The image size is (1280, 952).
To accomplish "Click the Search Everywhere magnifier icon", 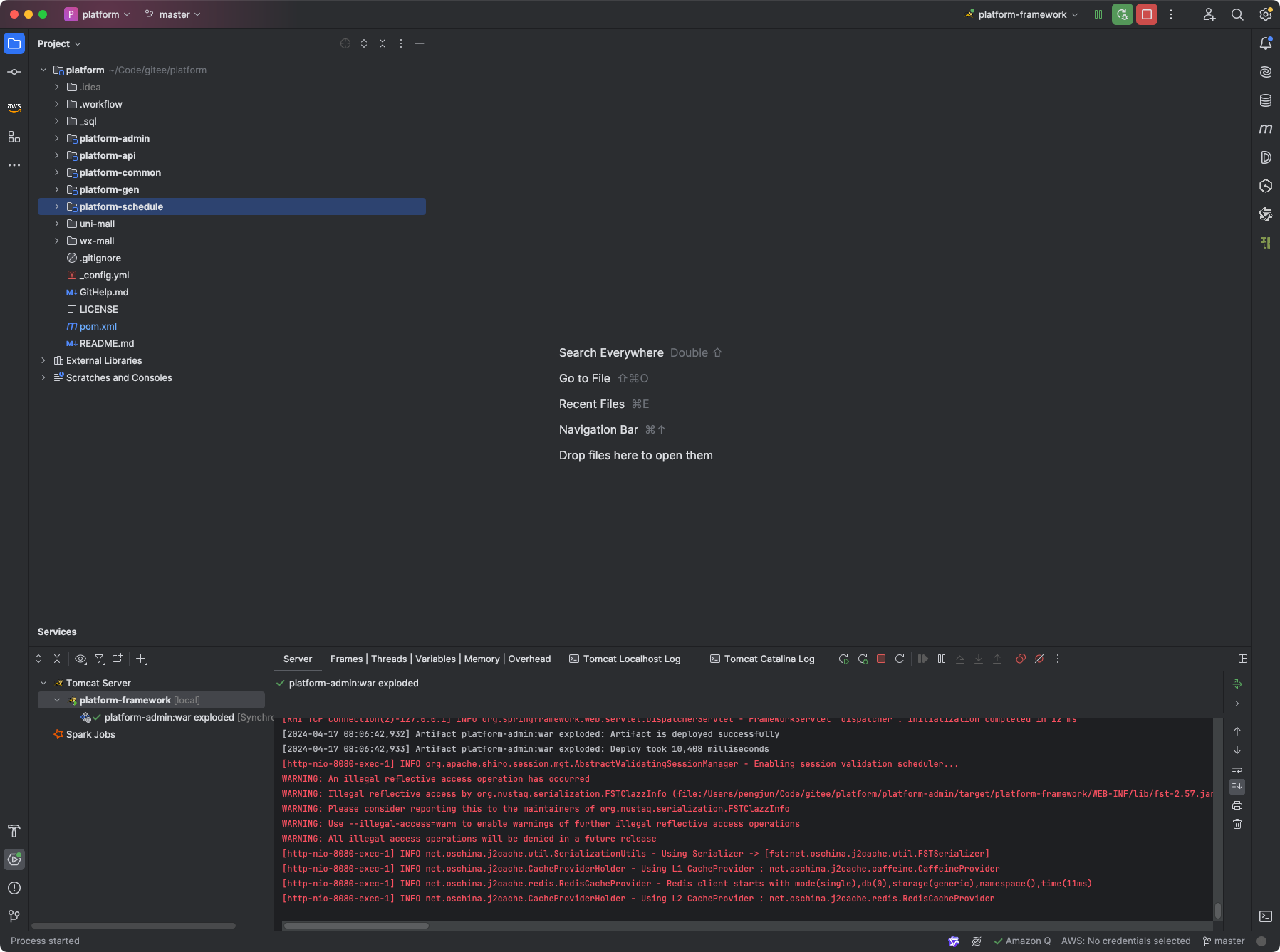I will tap(1237, 14).
